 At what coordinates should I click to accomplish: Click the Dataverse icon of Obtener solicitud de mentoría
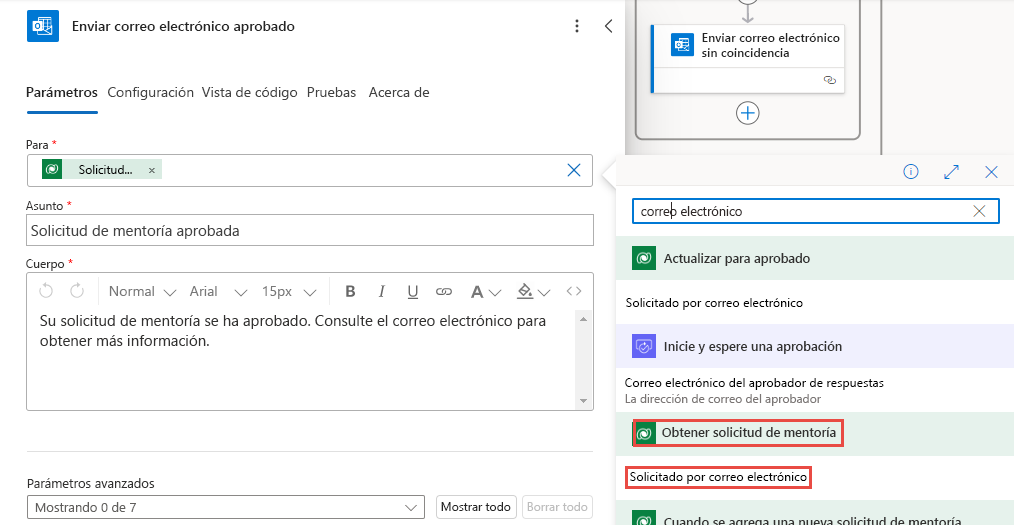643,433
